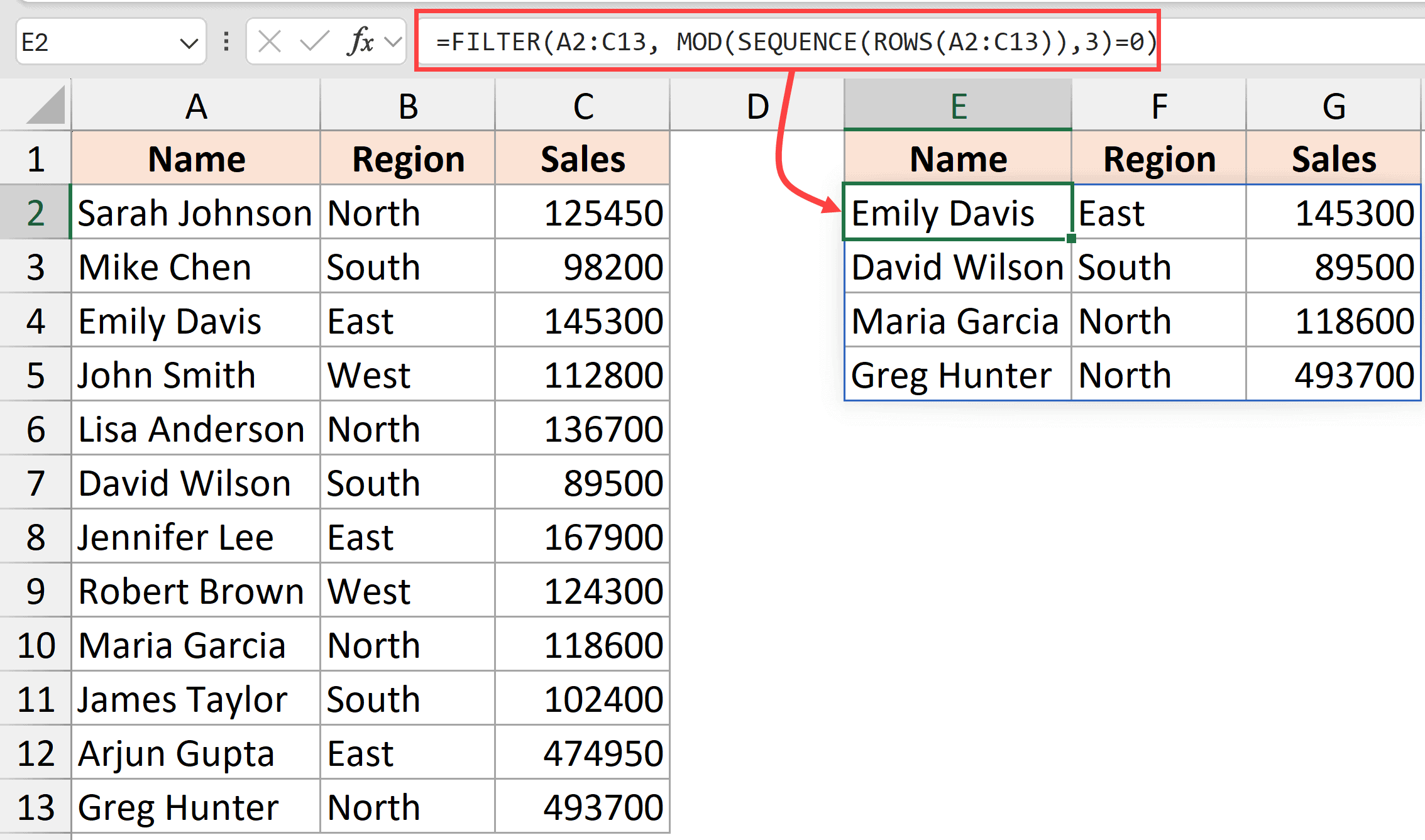Click the fill handle on the selected cell E2
The height and width of the screenshot is (840, 1425).
coord(1070,239)
